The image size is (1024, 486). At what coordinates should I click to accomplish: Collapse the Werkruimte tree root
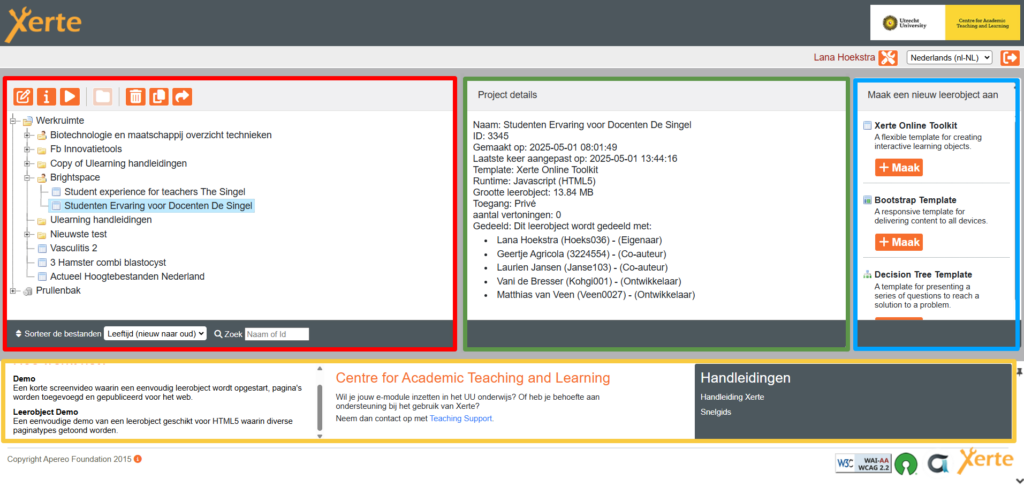(x=14, y=121)
